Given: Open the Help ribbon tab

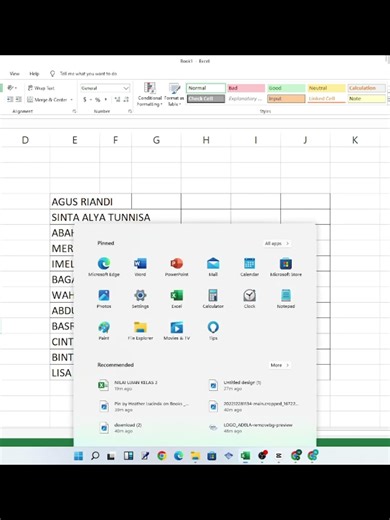Looking at the screenshot, I should tap(34, 74).
